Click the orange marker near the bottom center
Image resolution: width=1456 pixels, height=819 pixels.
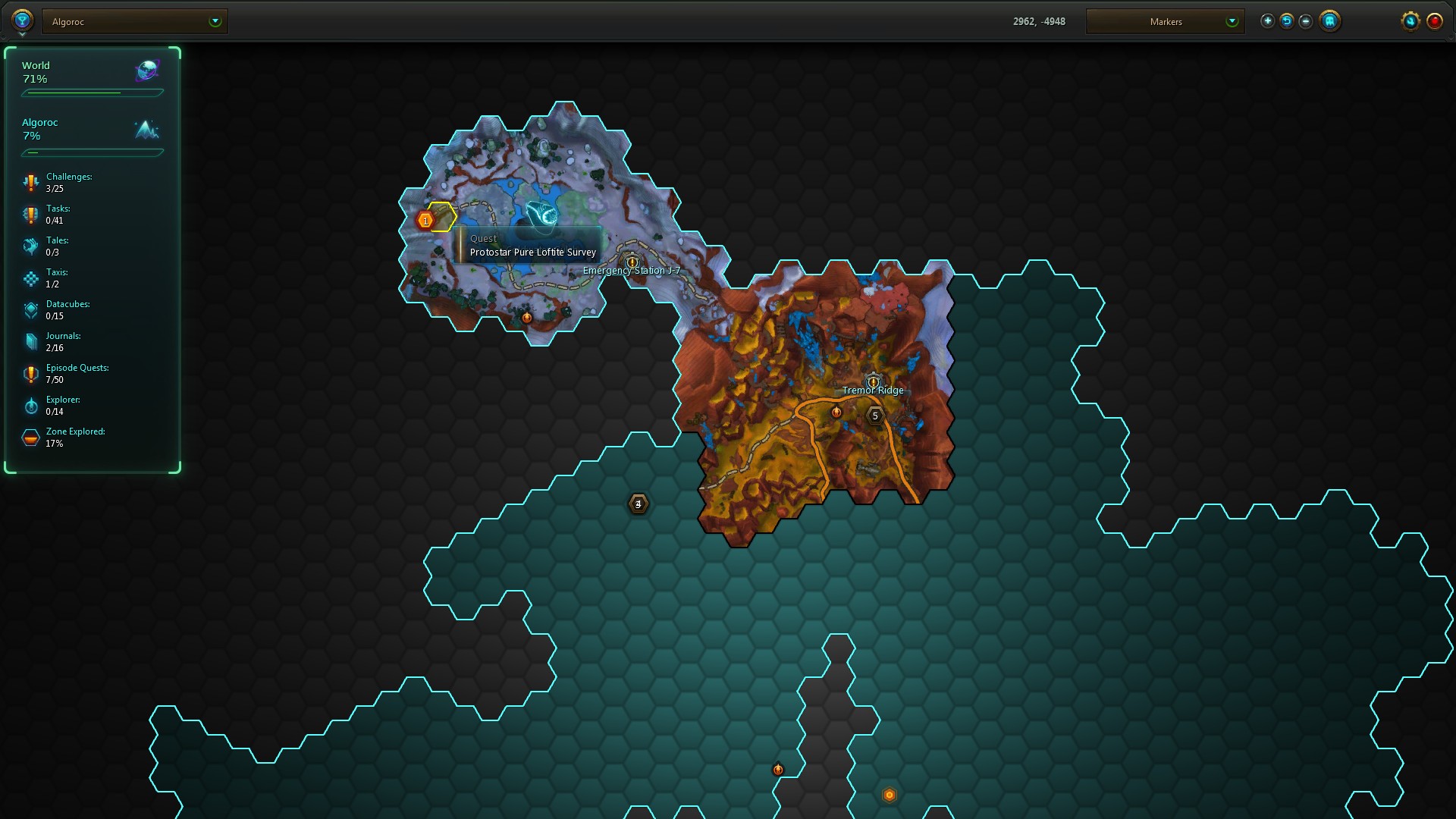pyautogui.click(x=778, y=770)
